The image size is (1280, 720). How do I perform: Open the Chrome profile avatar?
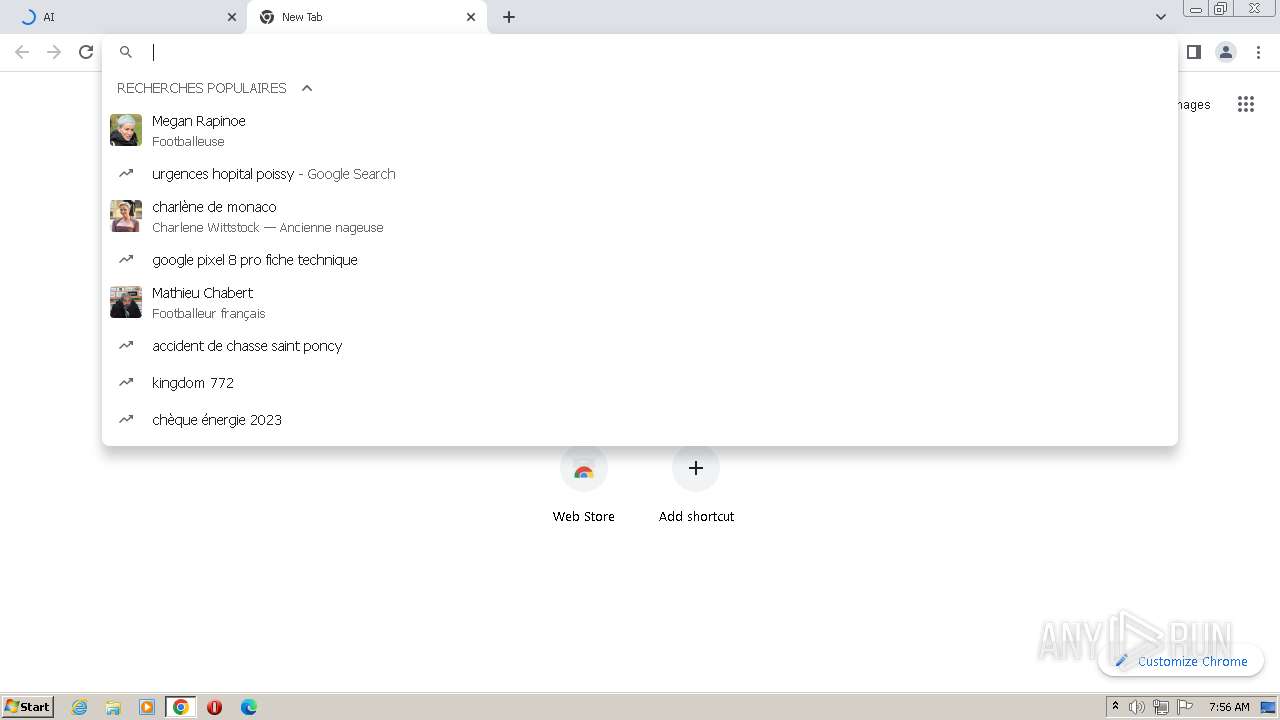[1226, 52]
